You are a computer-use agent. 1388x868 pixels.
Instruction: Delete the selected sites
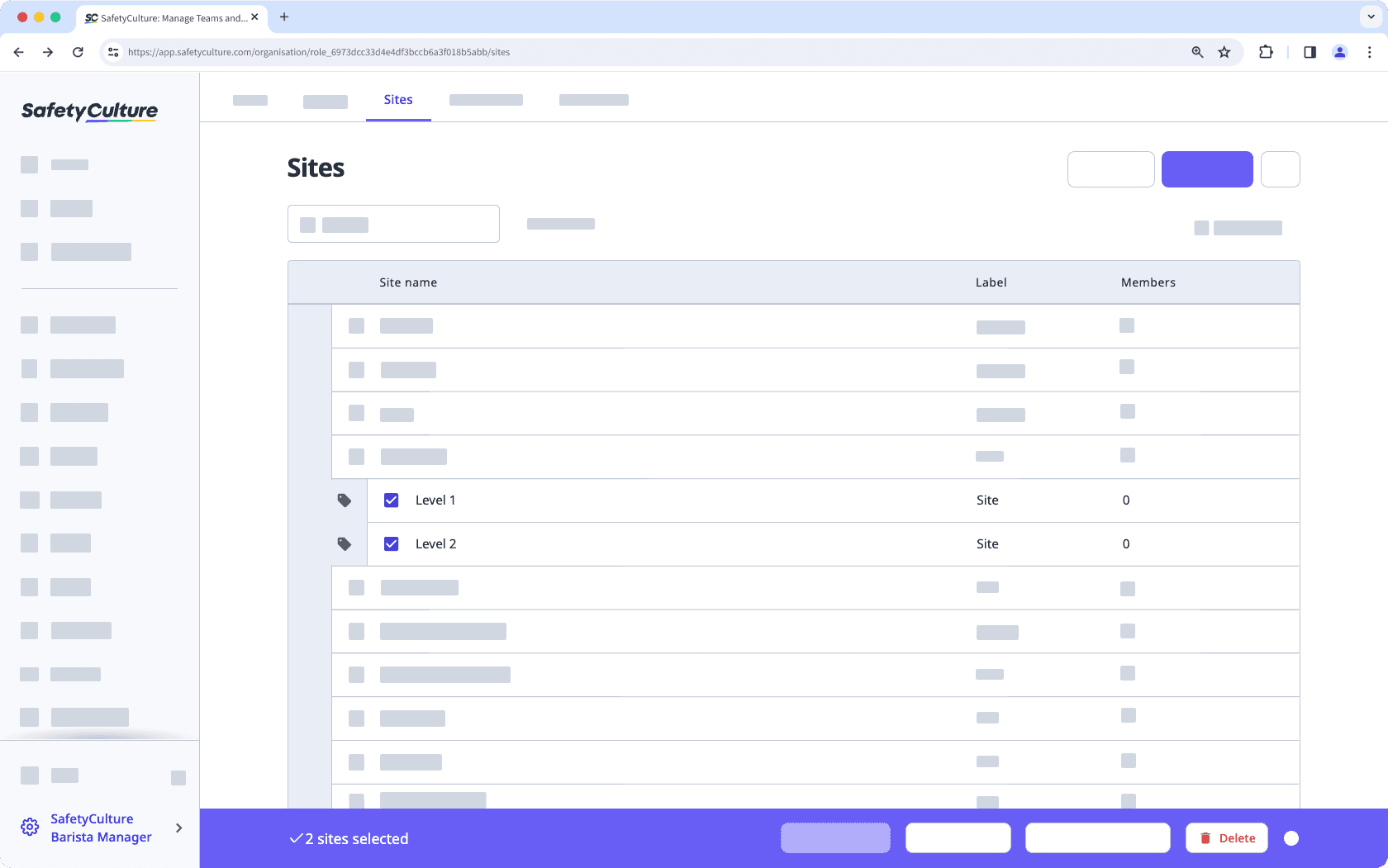point(1226,837)
